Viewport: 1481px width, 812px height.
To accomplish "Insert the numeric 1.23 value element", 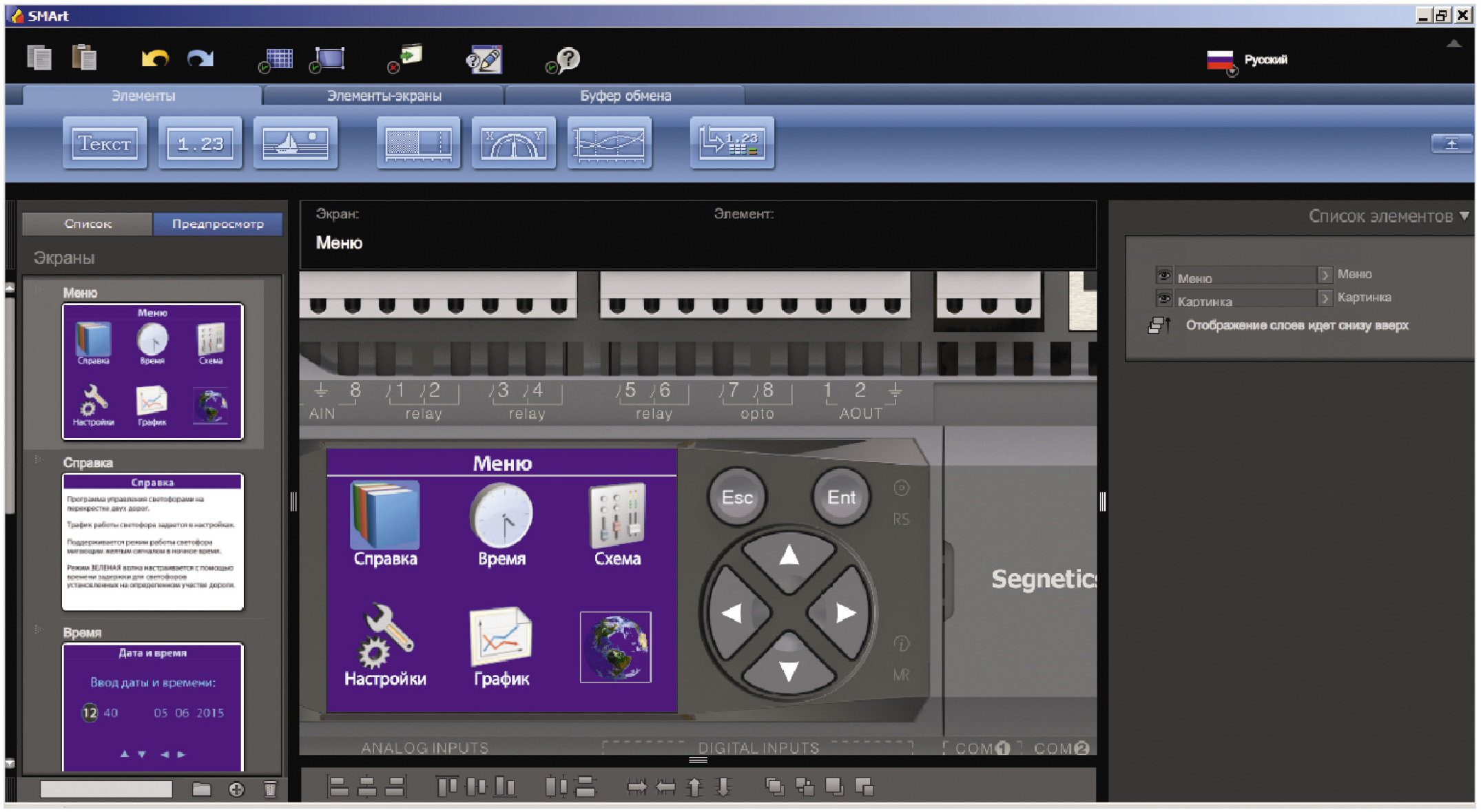I will pyautogui.click(x=200, y=143).
